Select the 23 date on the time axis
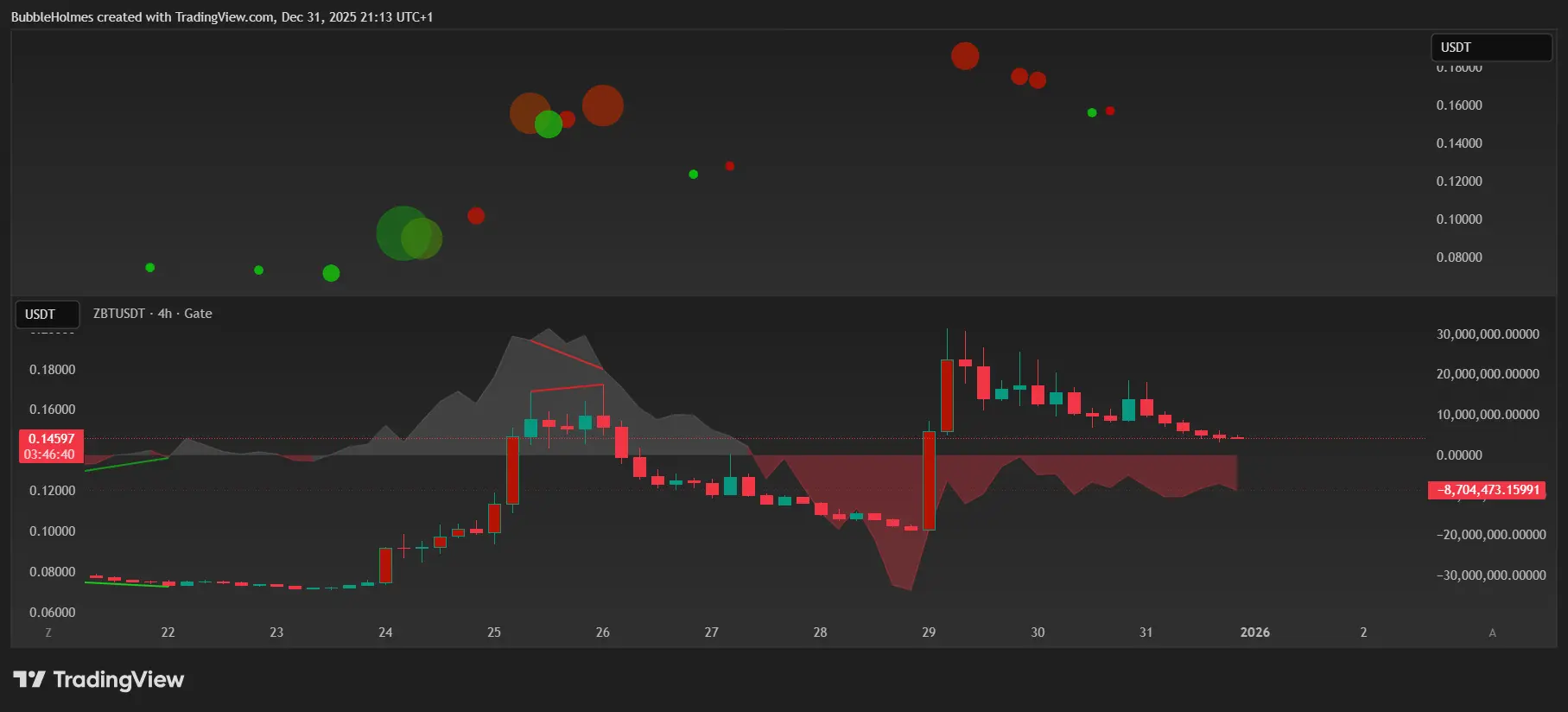Screen dimensions: 1568x712 tap(276, 633)
